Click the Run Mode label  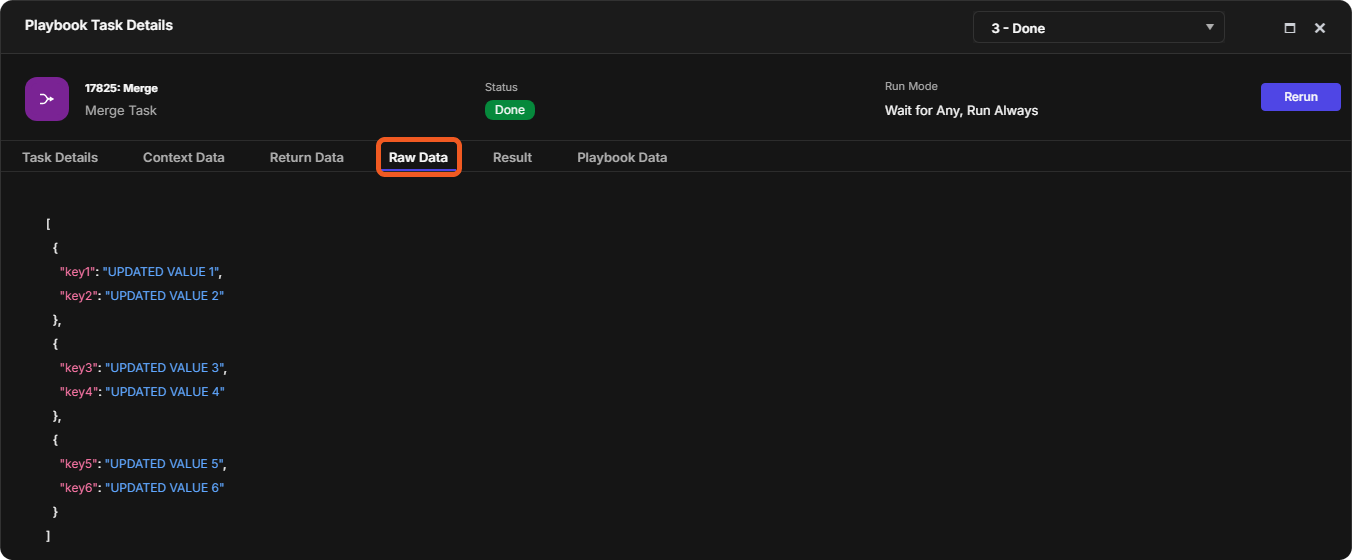tap(911, 86)
